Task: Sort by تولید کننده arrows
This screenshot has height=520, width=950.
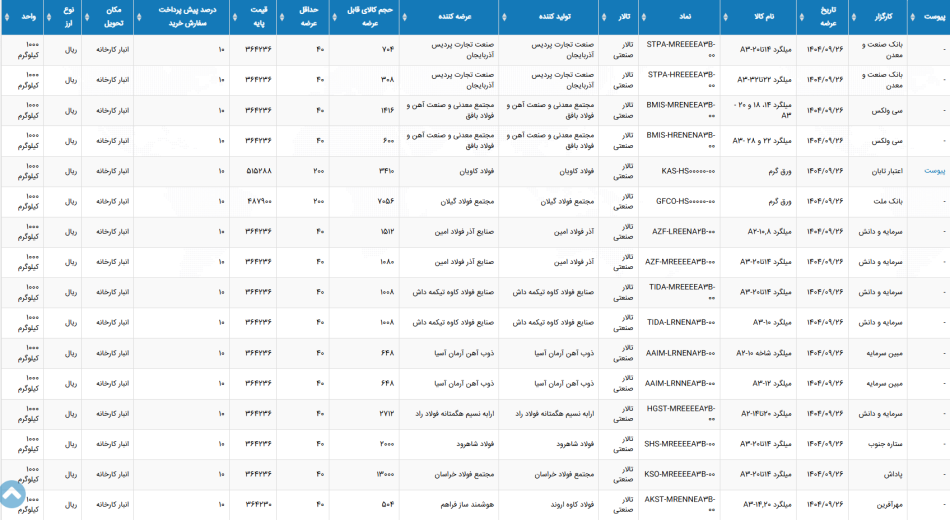Action: point(504,17)
